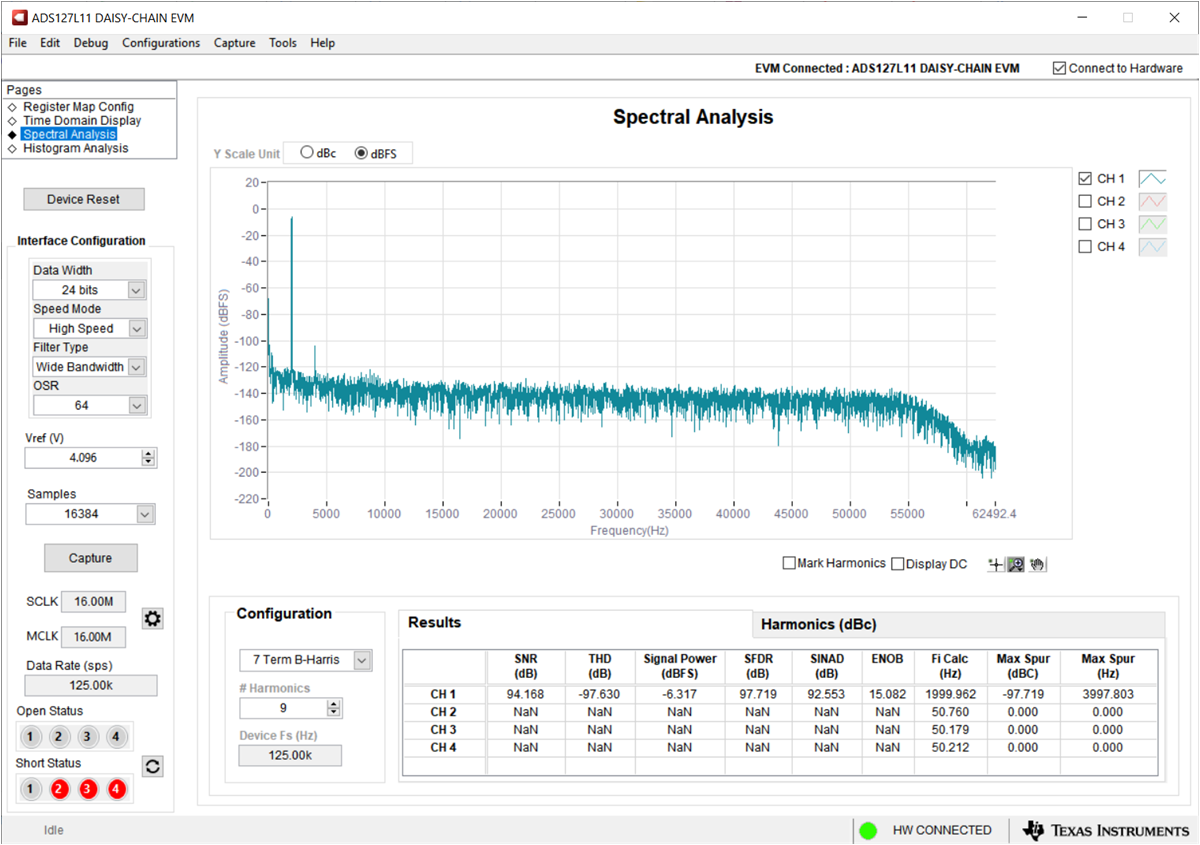Select the graph pan hand tool
1200x845 pixels.
click(1037, 564)
